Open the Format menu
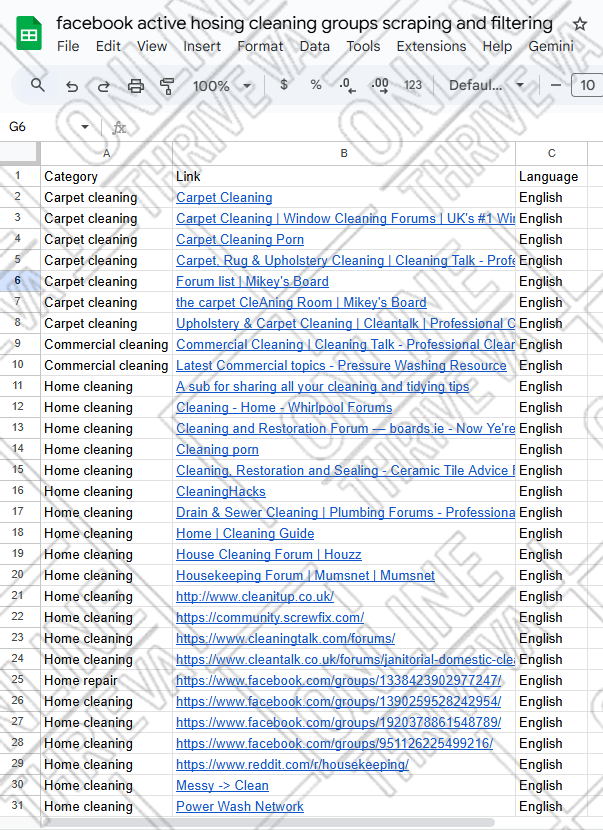 [260, 47]
